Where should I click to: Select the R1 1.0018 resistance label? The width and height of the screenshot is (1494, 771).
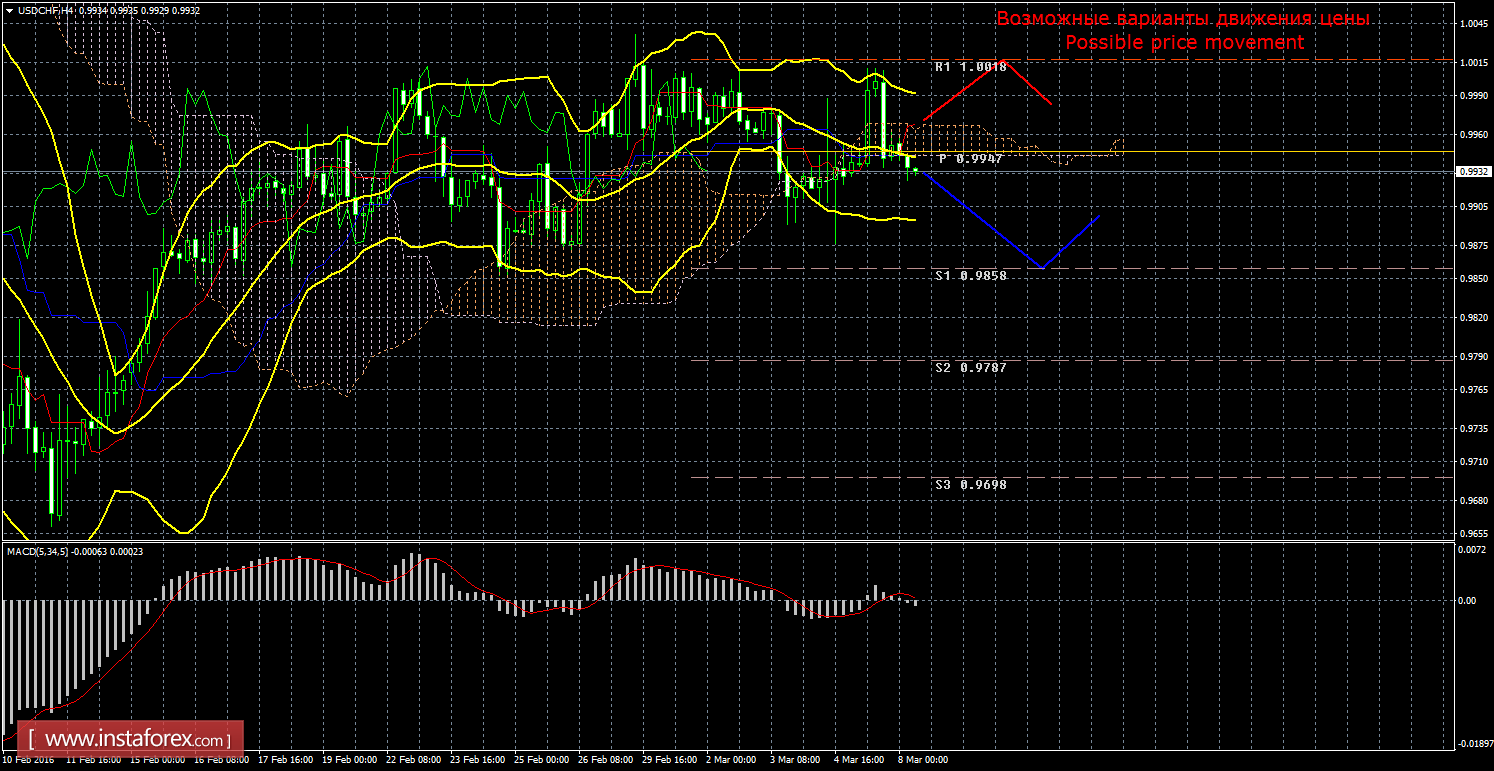[x=970, y=67]
